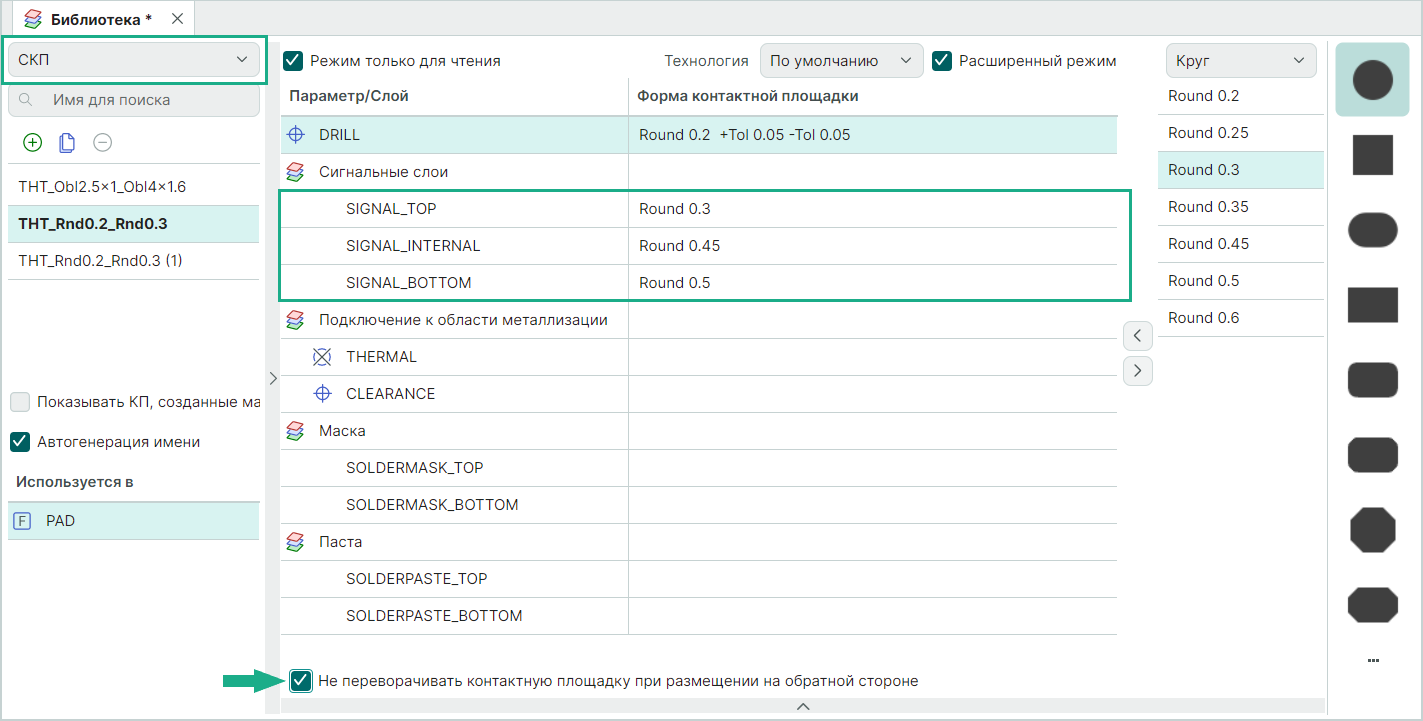Select Round 0.45 in the shape list
1423x721 pixels.
[x=1208, y=244]
